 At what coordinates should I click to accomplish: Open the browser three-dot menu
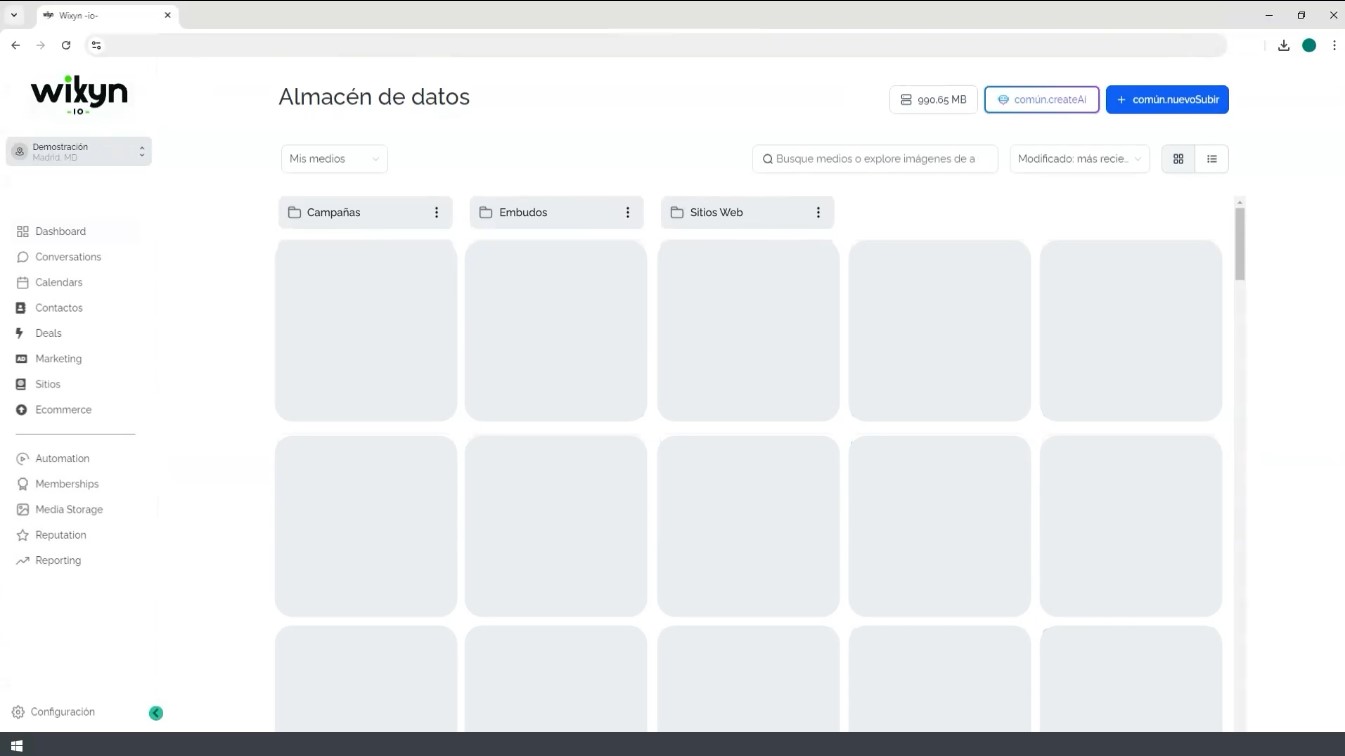(x=1334, y=45)
